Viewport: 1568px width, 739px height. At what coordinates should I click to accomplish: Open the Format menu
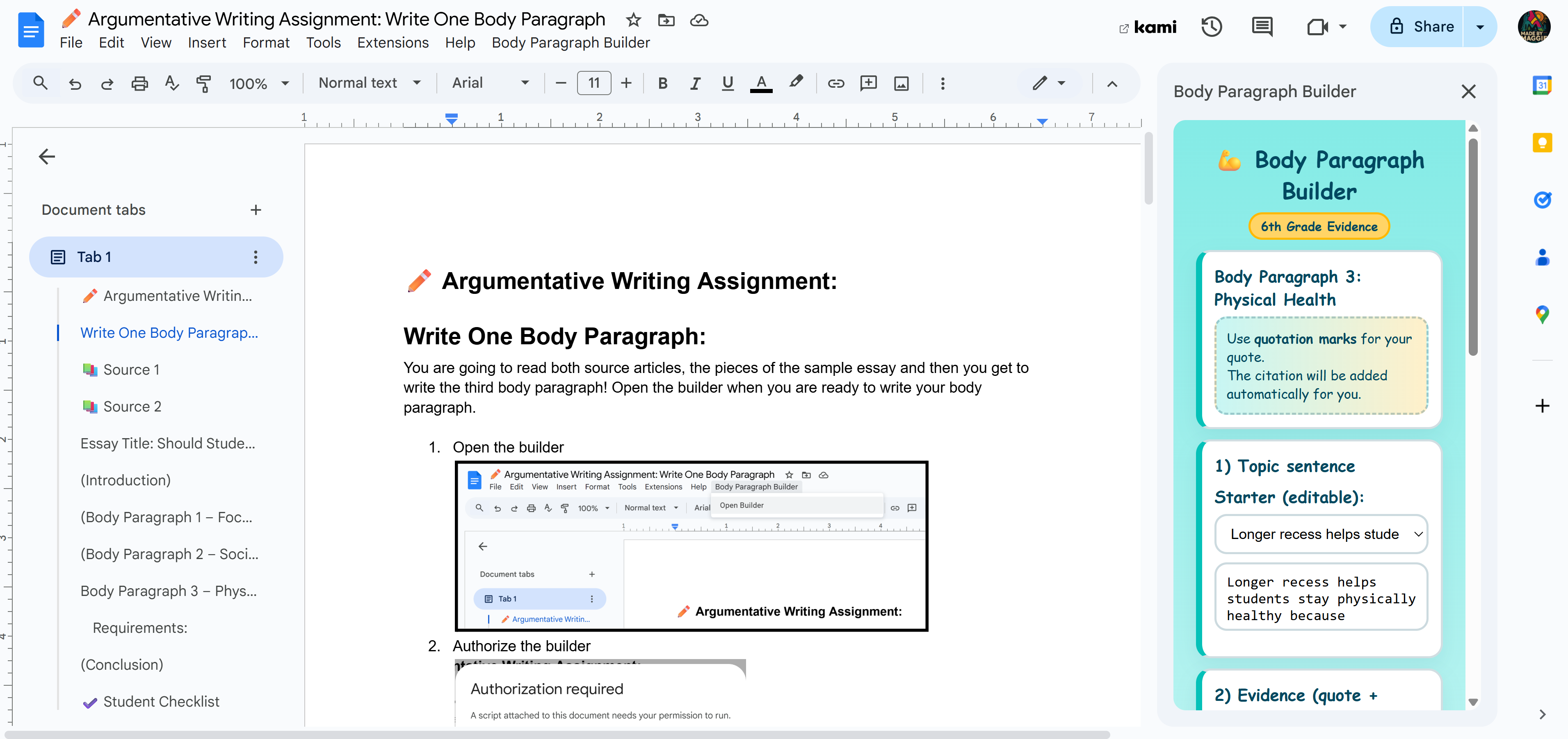pyautogui.click(x=266, y=43)
